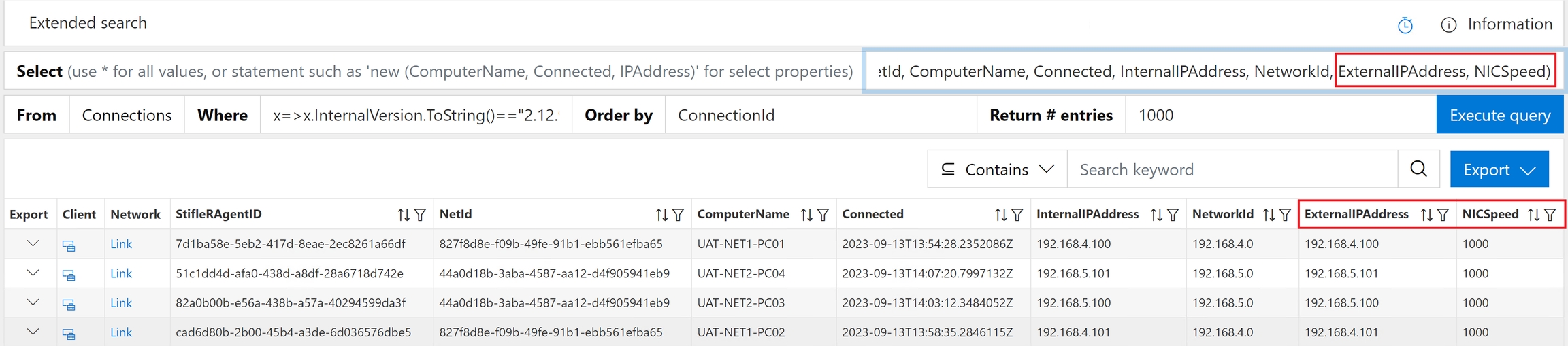Filter the NICSpeed column

coord(1550,215)
